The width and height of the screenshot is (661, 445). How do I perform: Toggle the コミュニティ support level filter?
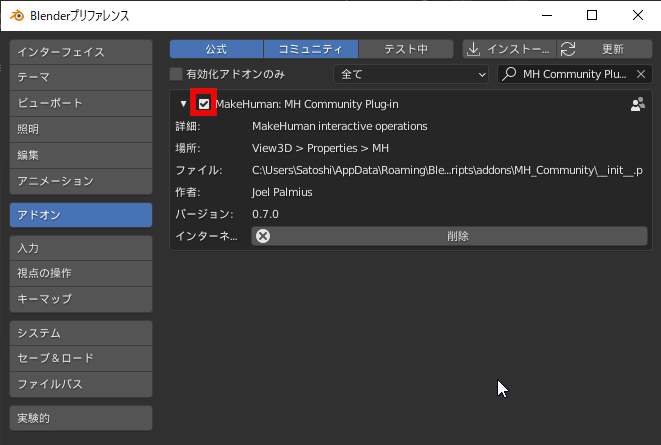pos(311,49)
